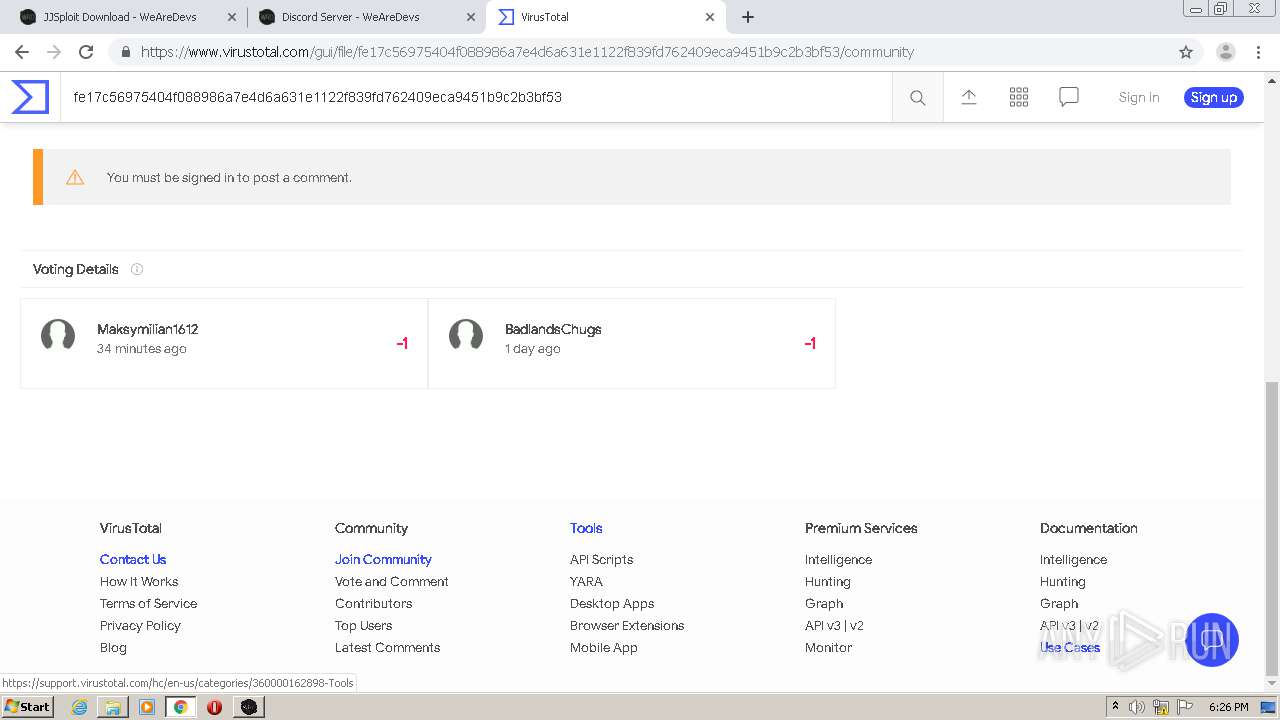Image resolution: width=1280 pixels, height=720 pixels.
Task: Open media player taskbar icon
Action: (147, 707)
